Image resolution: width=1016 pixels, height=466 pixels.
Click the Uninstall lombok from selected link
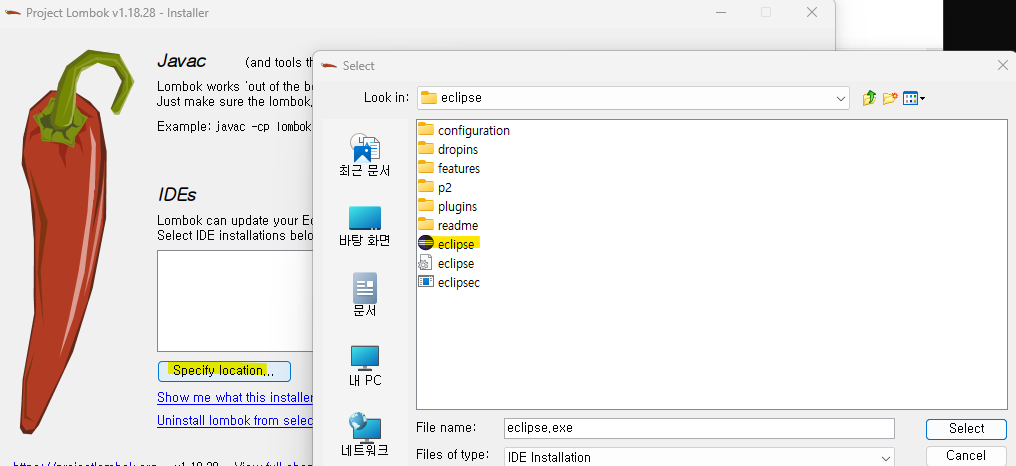[235, 421]
